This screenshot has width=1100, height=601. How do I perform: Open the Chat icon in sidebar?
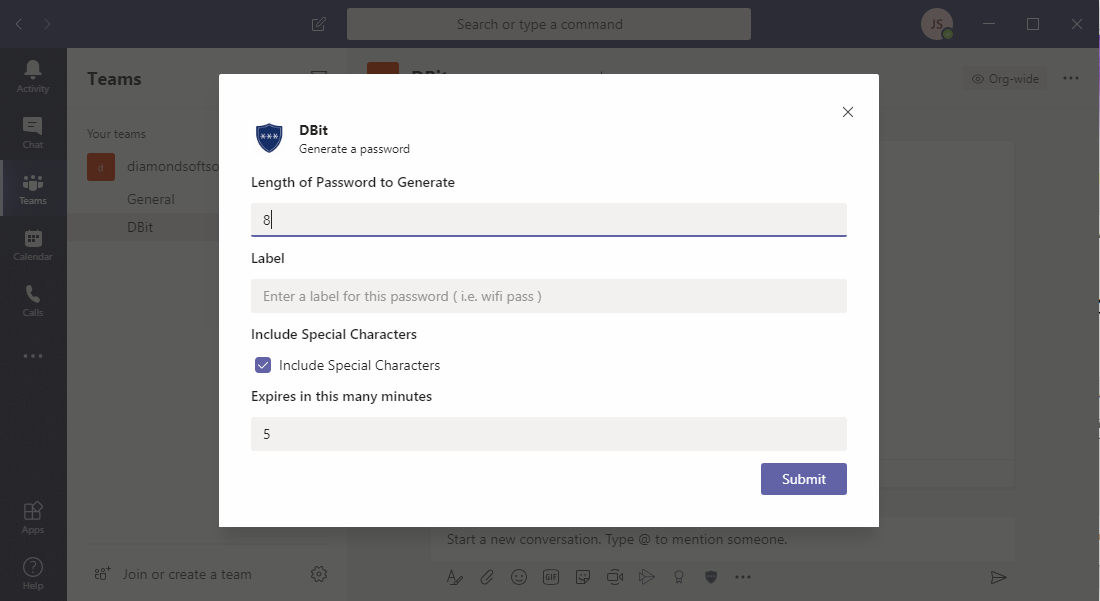[33, 126]
